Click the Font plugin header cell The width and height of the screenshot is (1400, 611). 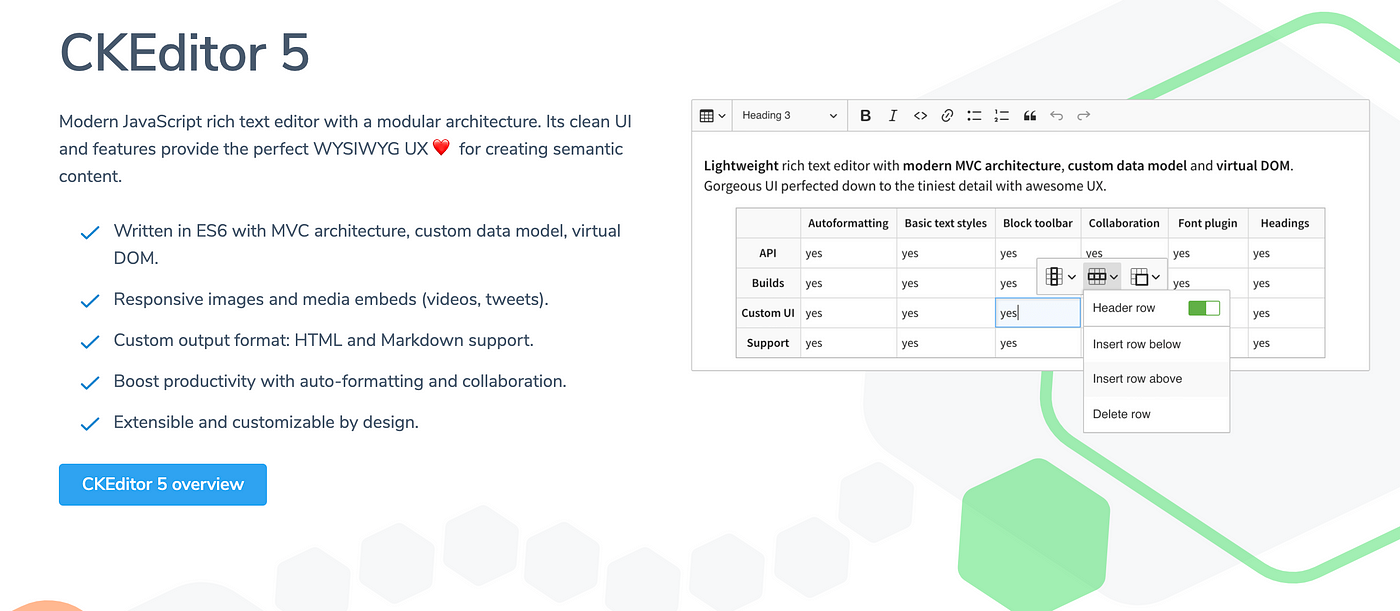click(x=1208, y=223)
